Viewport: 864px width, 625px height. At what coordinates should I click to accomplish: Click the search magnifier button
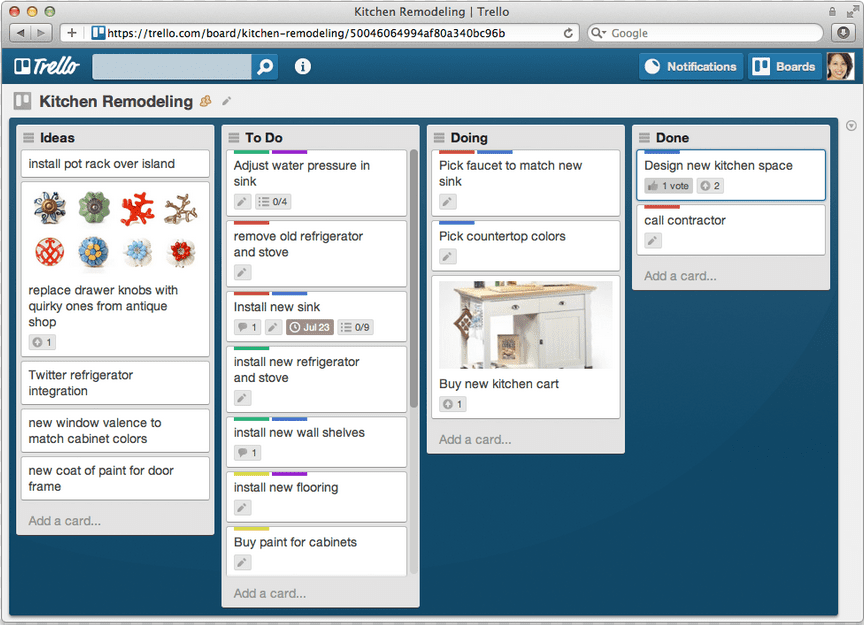[x=265, y=67]
